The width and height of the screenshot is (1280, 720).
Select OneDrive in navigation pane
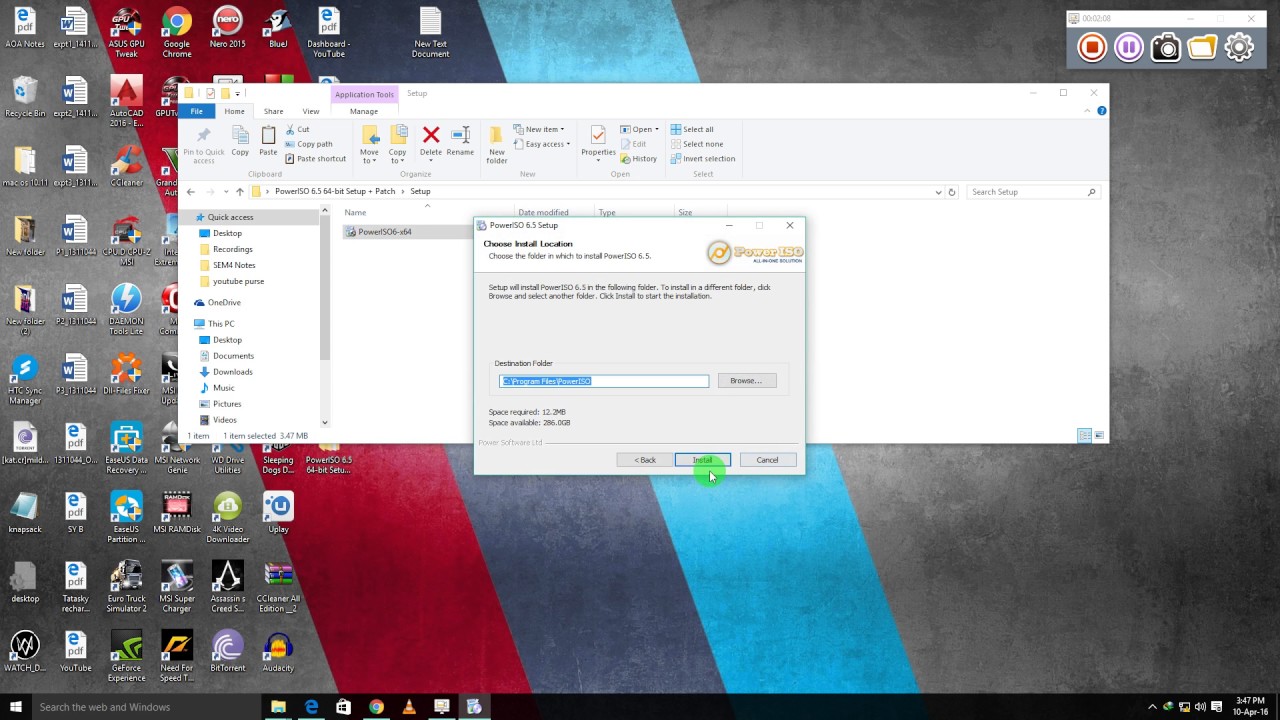(x=224, y=302)
